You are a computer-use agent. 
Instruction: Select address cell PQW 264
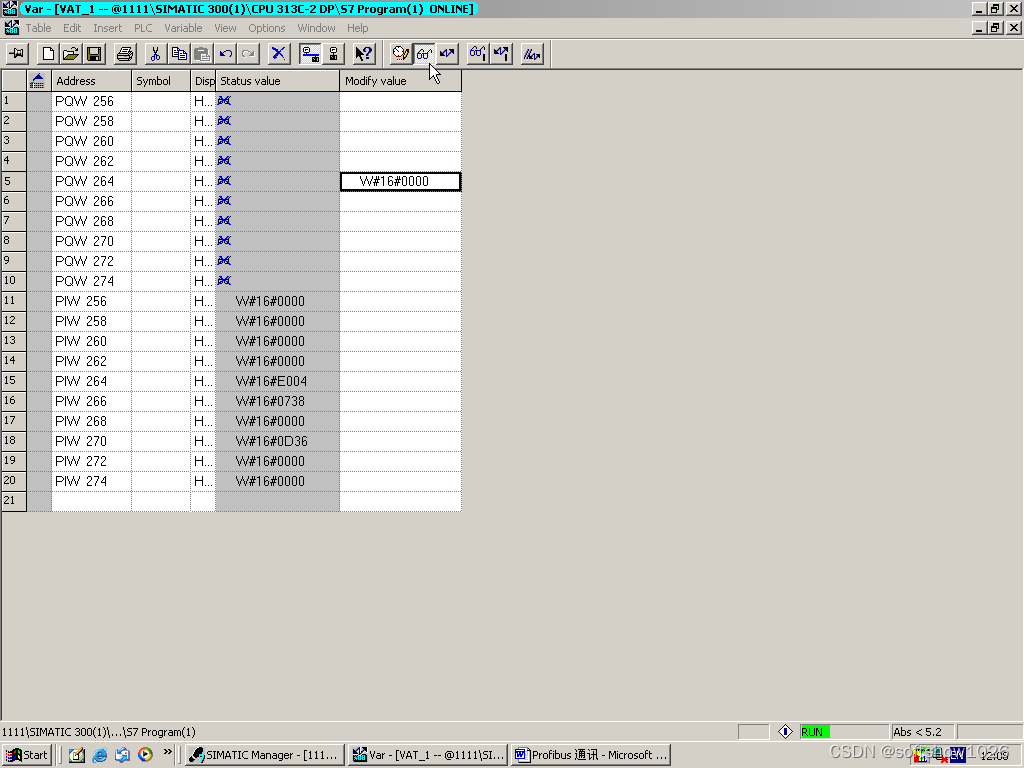91,181
